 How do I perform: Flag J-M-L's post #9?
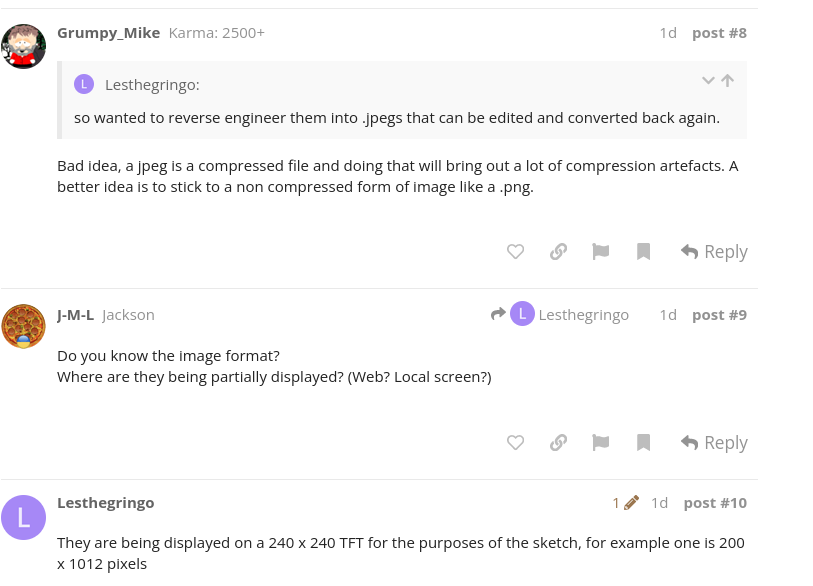click(x=601, y=443)
